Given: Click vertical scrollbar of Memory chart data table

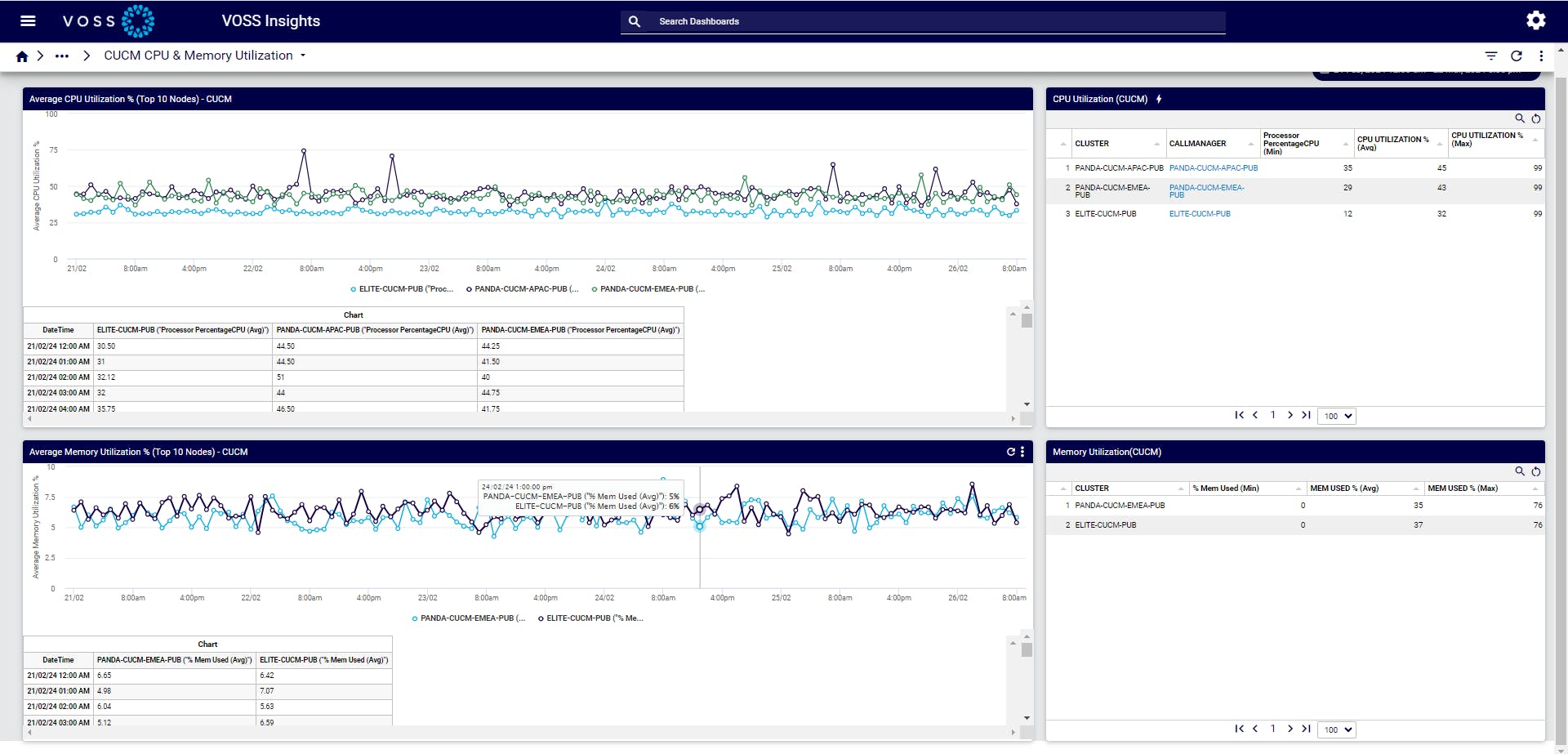Looking at the screenshot, I should (1027, 650).
